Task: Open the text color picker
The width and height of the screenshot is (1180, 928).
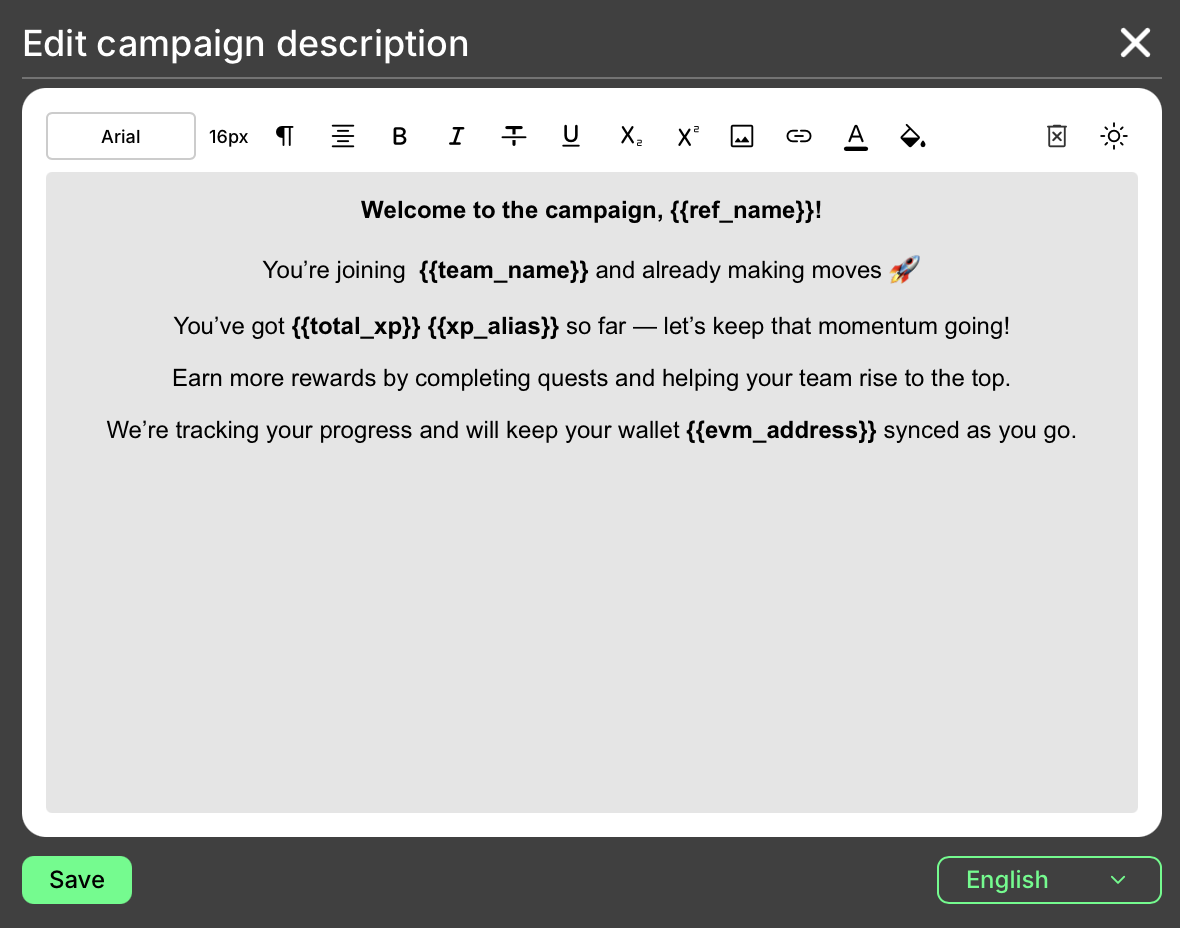Action: [856, 137]
